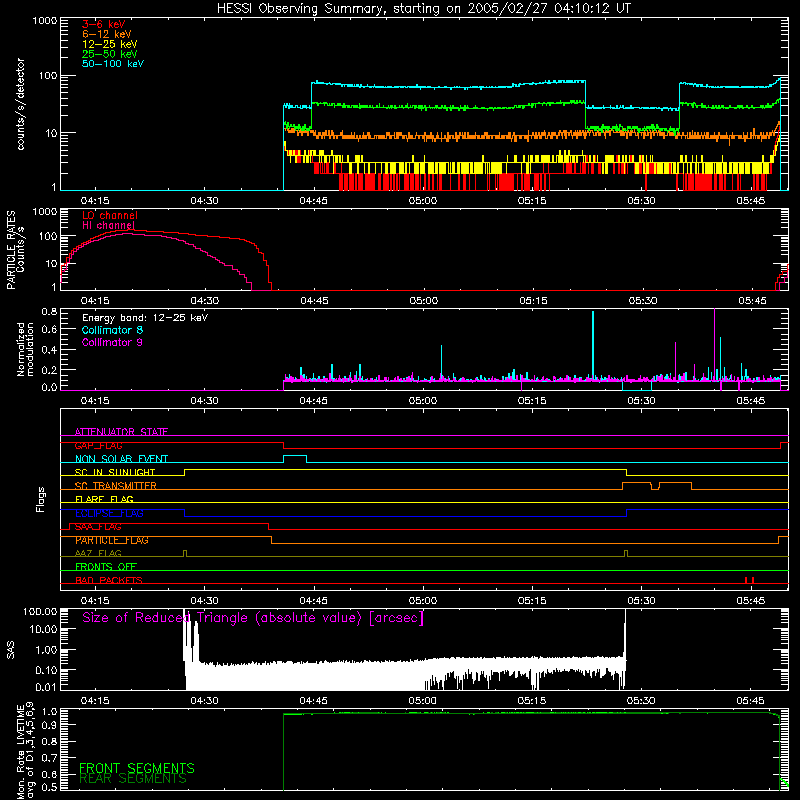Click the SAS axis label
The height and width of the screenshot is (800, 800).
(11, 650)
